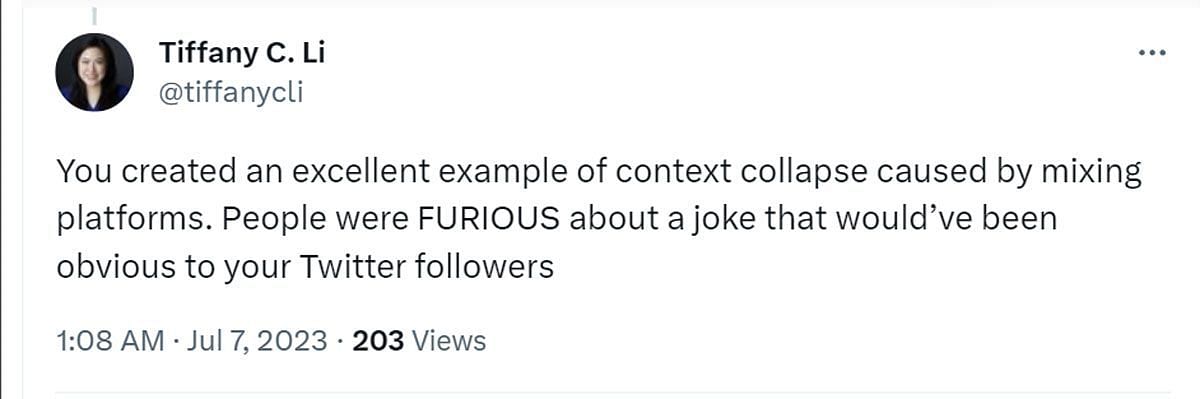Click the phrase context collapse
The image size is (1200, 399).
[x=712, y=172]
